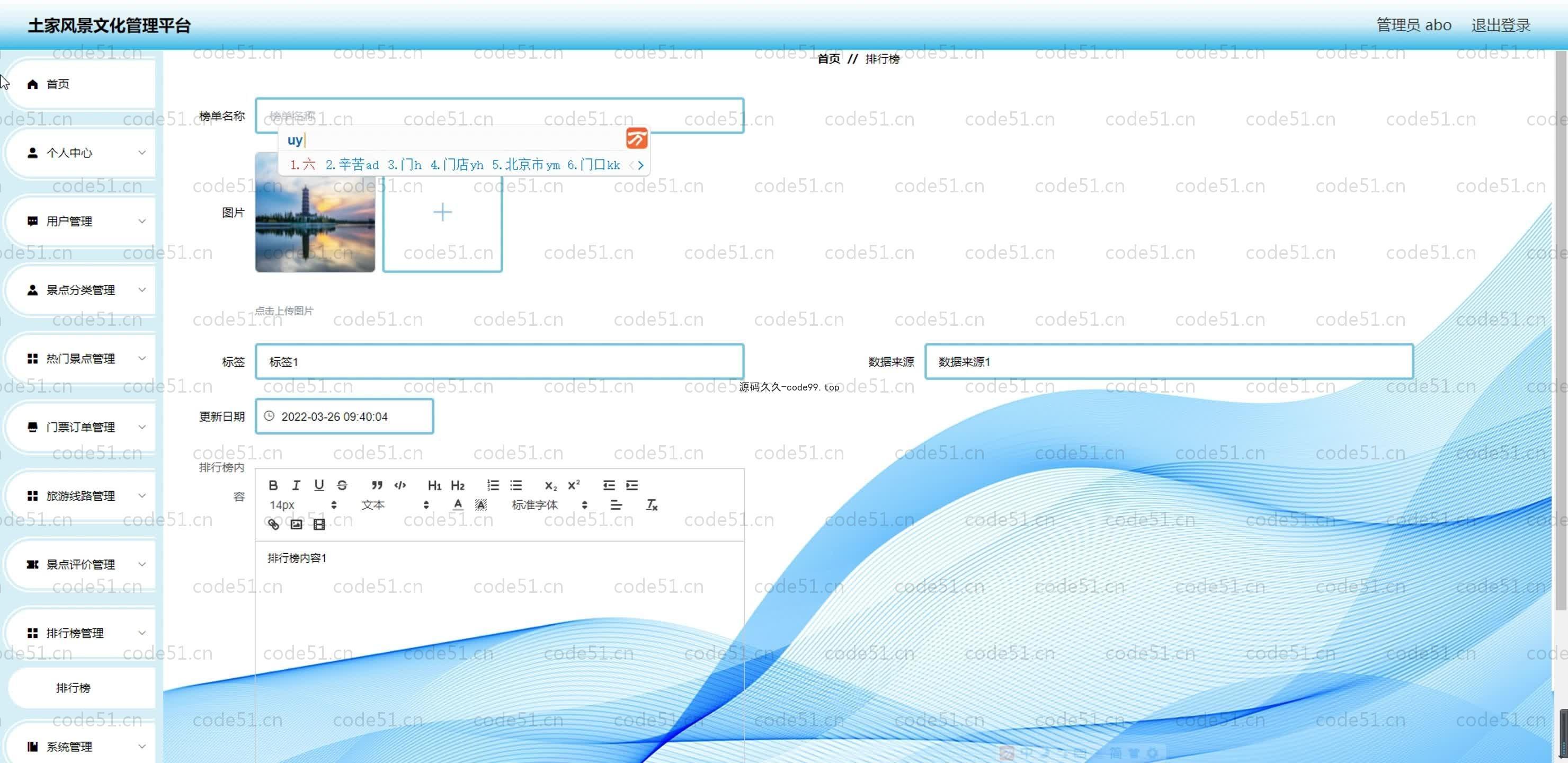Open the 排行榜 submenu item
This screenshot has width=1568, height=763.
(x=82, y=688)
